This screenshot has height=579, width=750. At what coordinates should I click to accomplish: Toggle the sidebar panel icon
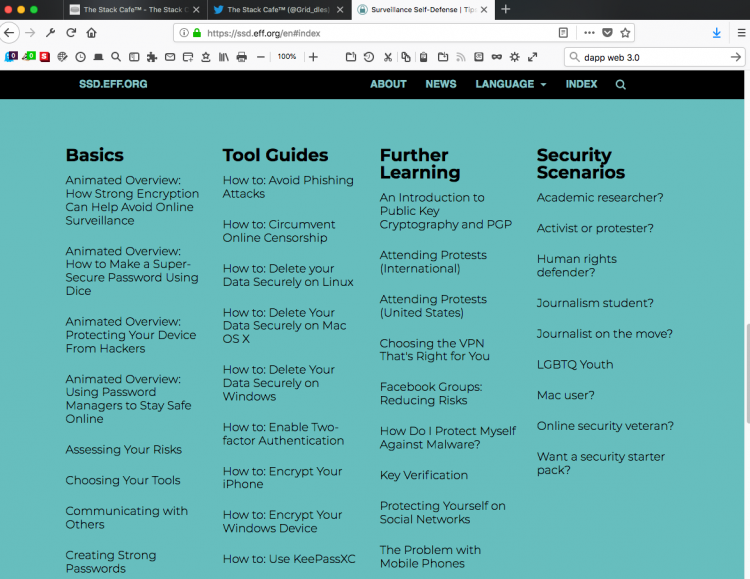click(134, 57)
